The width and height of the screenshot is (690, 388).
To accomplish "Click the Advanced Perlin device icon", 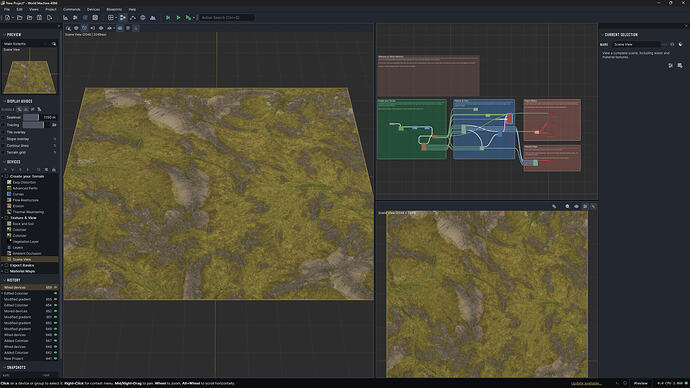I will (x=9, y=188).
